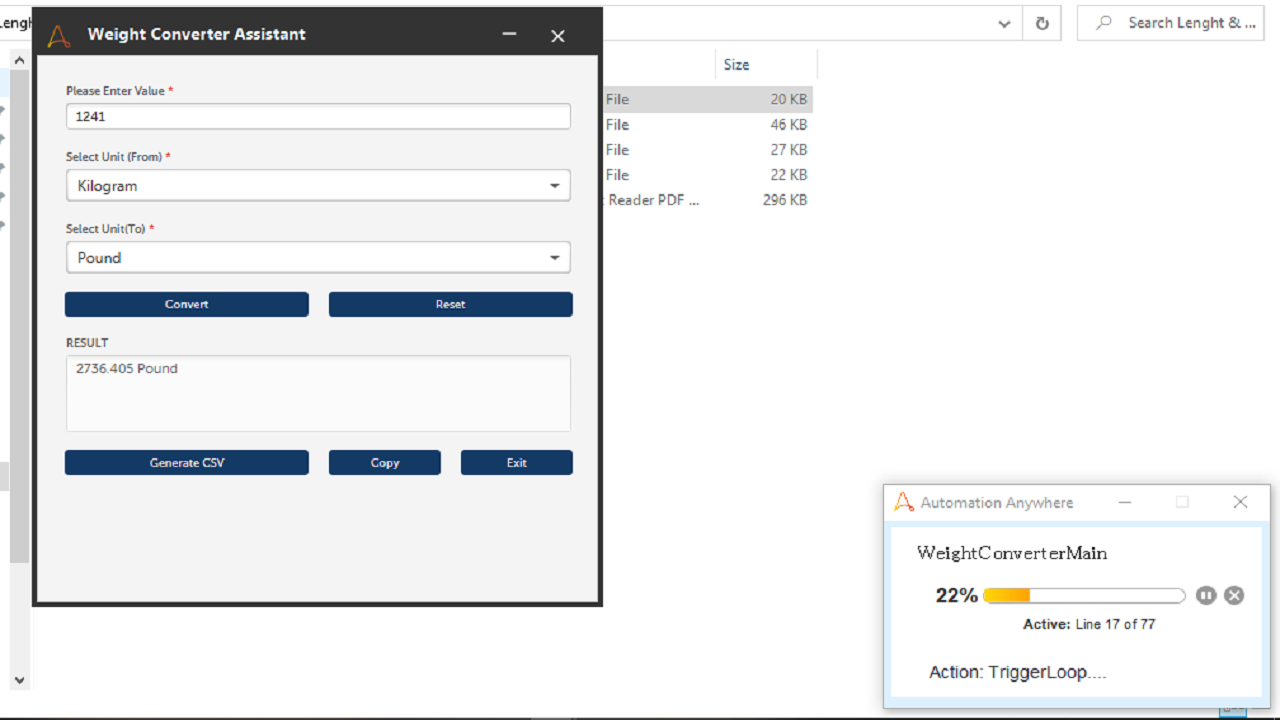Viewport: 1280px width, 720px height.
Task: Select the Reader PDF 296 KB file row
Action: click(708, 200)
